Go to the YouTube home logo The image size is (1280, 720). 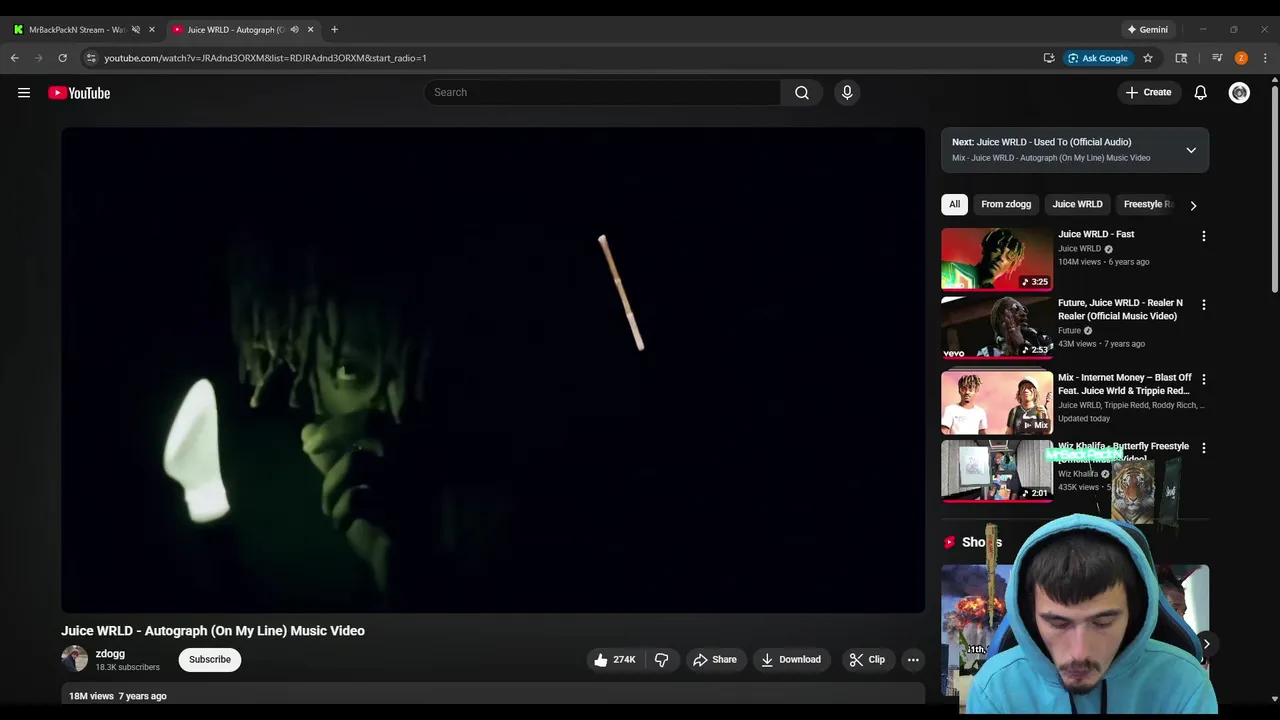79,93
